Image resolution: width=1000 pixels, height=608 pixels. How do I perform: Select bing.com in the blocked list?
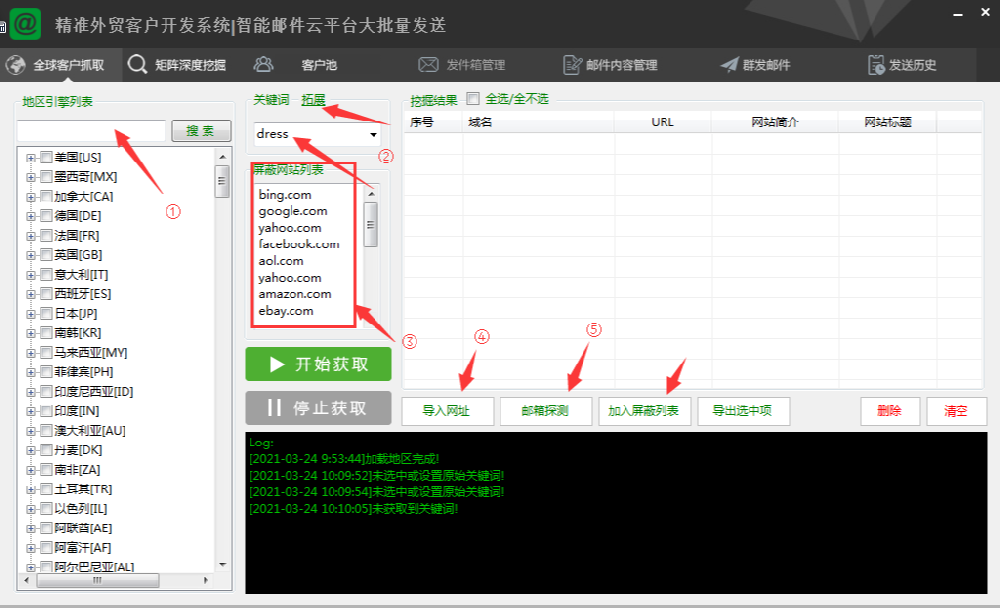tap(285, 195)
